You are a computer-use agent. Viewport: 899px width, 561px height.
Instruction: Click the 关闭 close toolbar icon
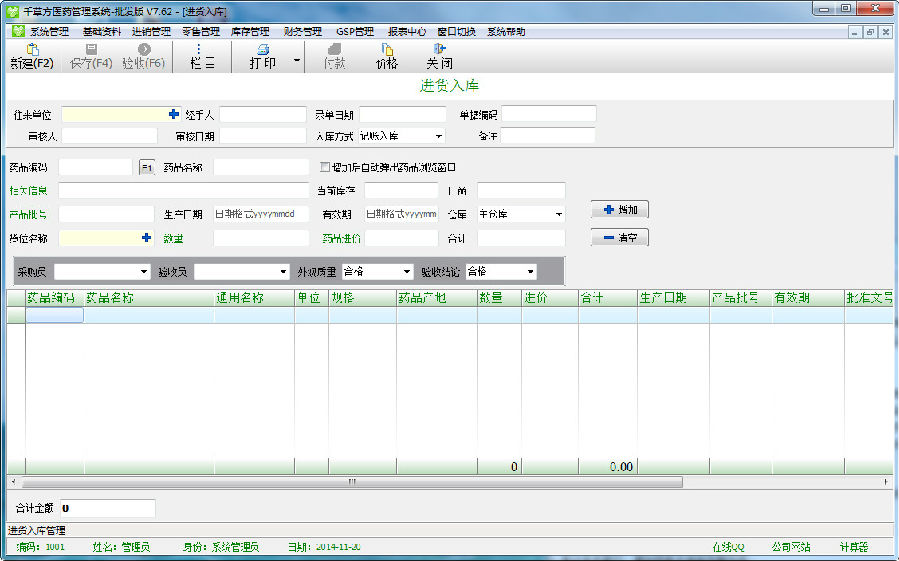click(x=439, y=49)
